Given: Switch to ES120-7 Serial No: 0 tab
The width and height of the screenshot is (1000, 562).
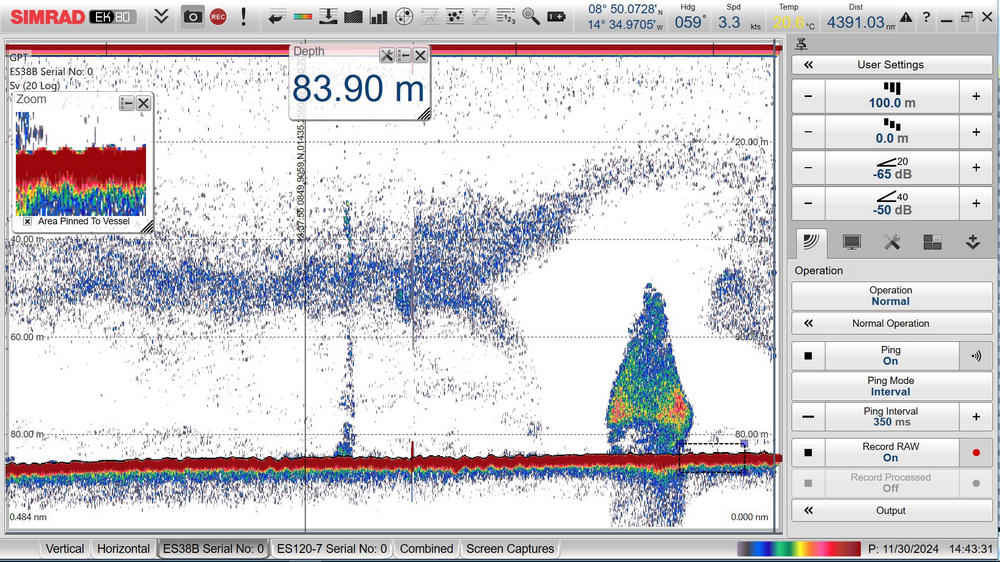Looking at the screenshot, I should pos(332,549).
